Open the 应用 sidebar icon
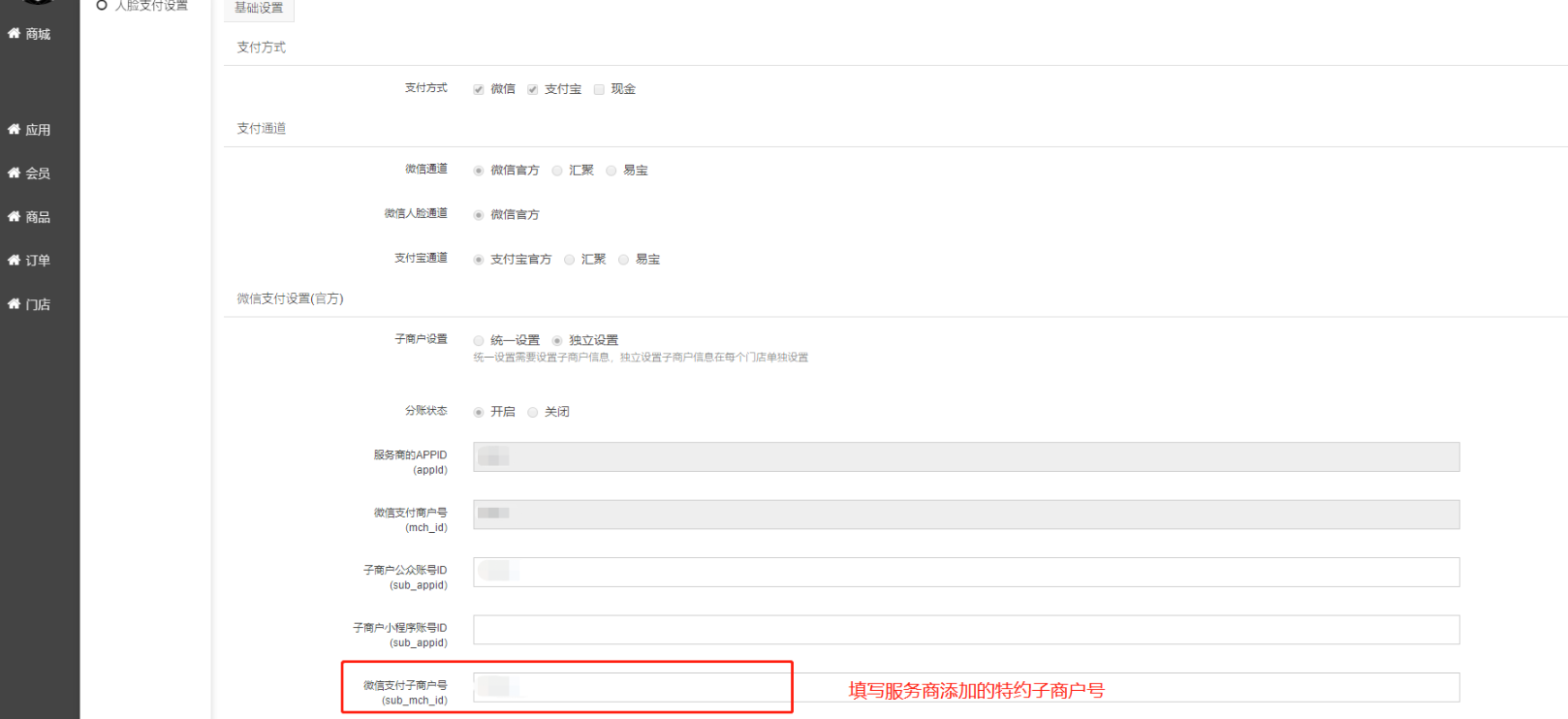Viewport: 1568px width, 719px height. pyautogui.click(x=15, y=130)
